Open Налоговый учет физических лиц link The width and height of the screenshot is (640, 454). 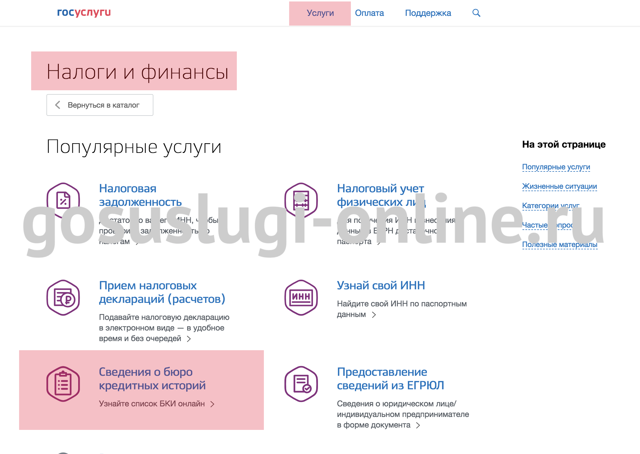point(381,195)
